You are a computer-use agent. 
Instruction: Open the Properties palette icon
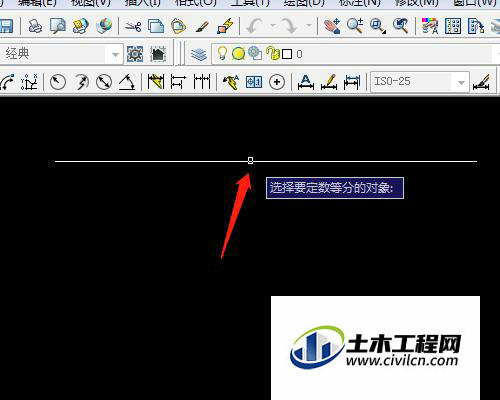point(430,26)
